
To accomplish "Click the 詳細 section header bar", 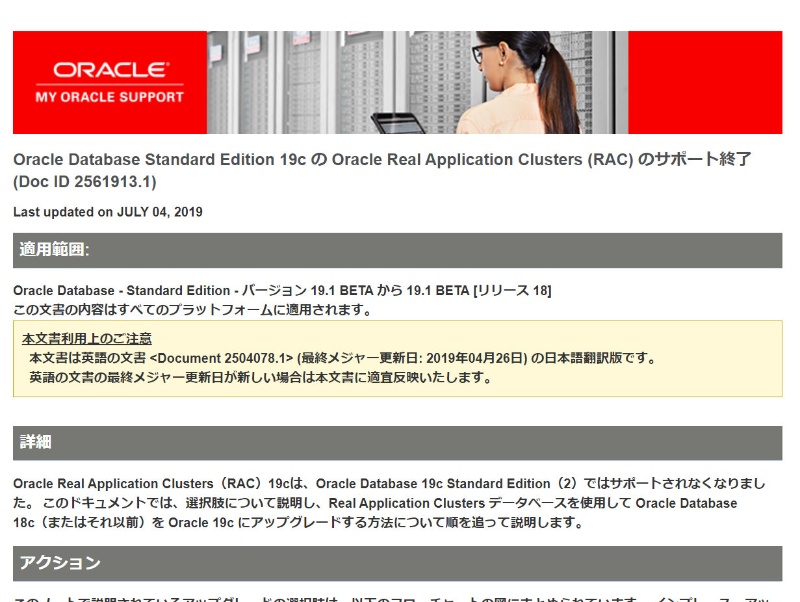I will pyautogui.click(x=397, y=442).
